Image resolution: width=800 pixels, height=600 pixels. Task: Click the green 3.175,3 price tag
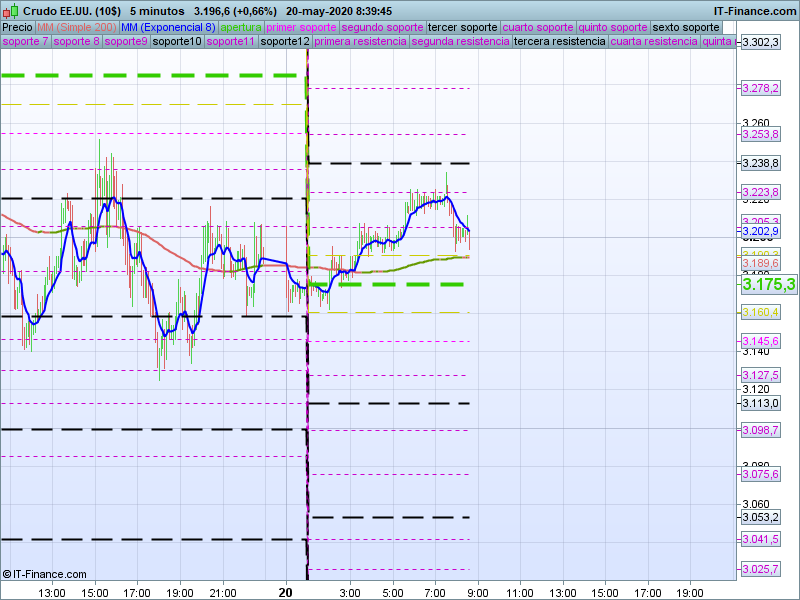click(x=768, y=285)
